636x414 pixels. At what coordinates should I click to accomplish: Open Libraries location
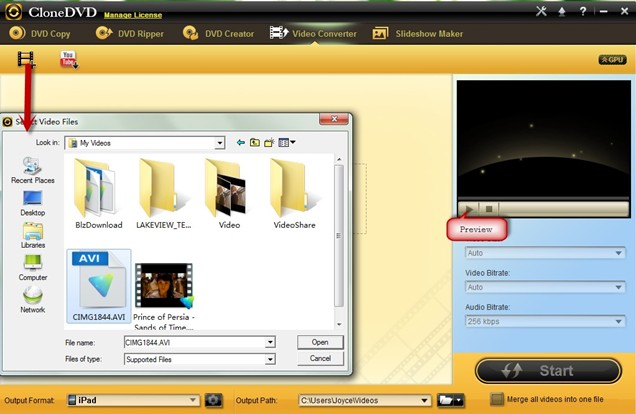(x=32, y=236)
